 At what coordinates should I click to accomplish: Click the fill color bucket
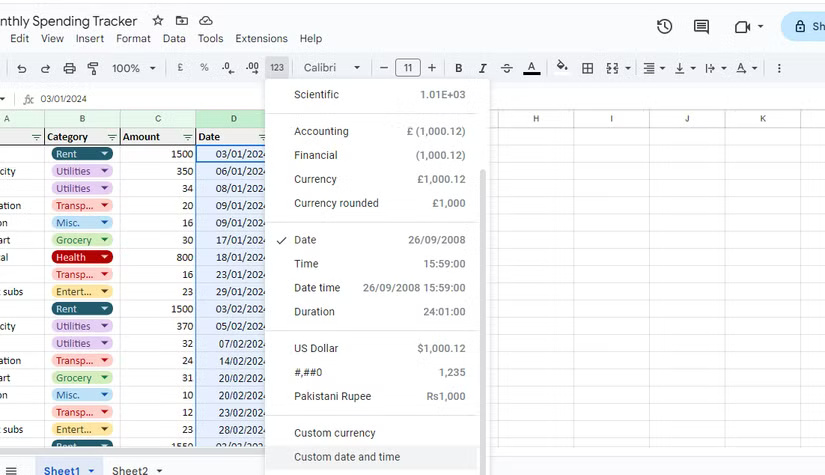[x=562, y=68]
